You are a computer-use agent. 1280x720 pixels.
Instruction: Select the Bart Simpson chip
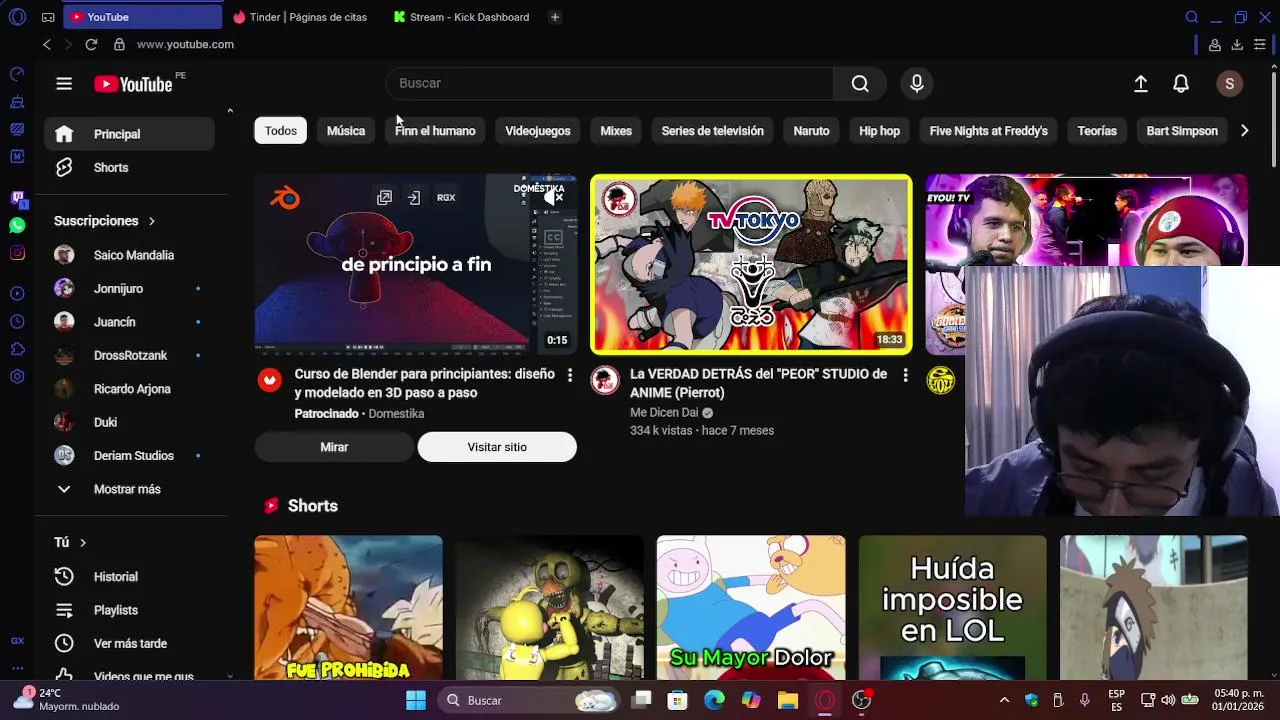pyautogui.click(x=1182, y=131)
